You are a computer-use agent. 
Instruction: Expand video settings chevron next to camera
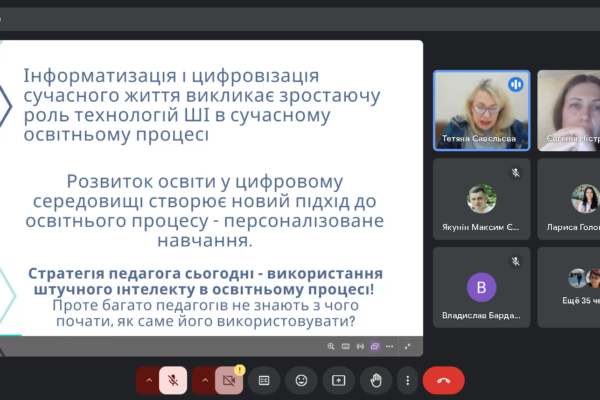[205, 380]
